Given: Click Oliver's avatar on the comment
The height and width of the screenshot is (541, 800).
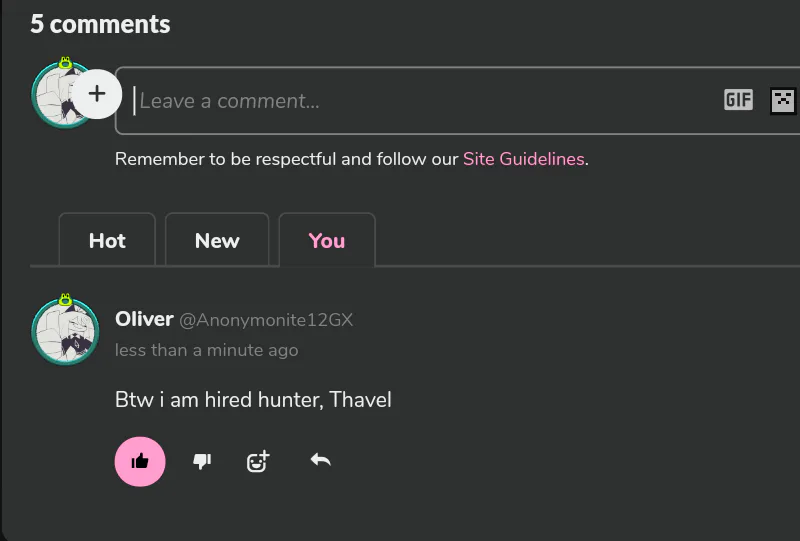Looking at the screenshot, I should [64, 333].
